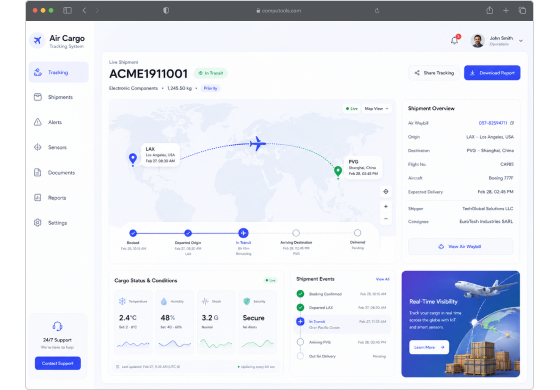Copy the Air Waybill number icon
This screenshot has height=390, width=560.
(512, 123)
